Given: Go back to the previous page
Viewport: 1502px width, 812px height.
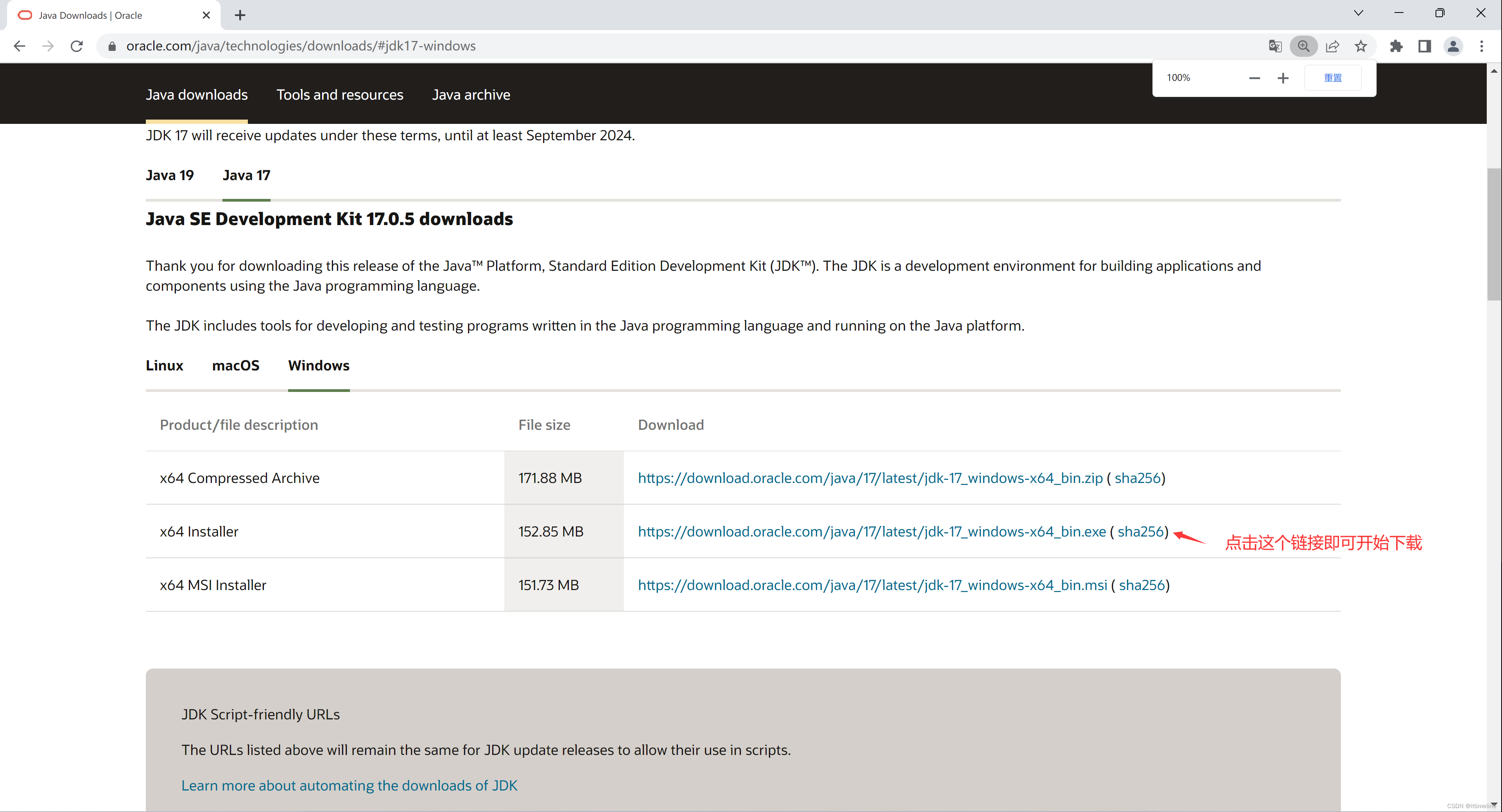Looking at the screenshot, I should [x=19, y=46].
